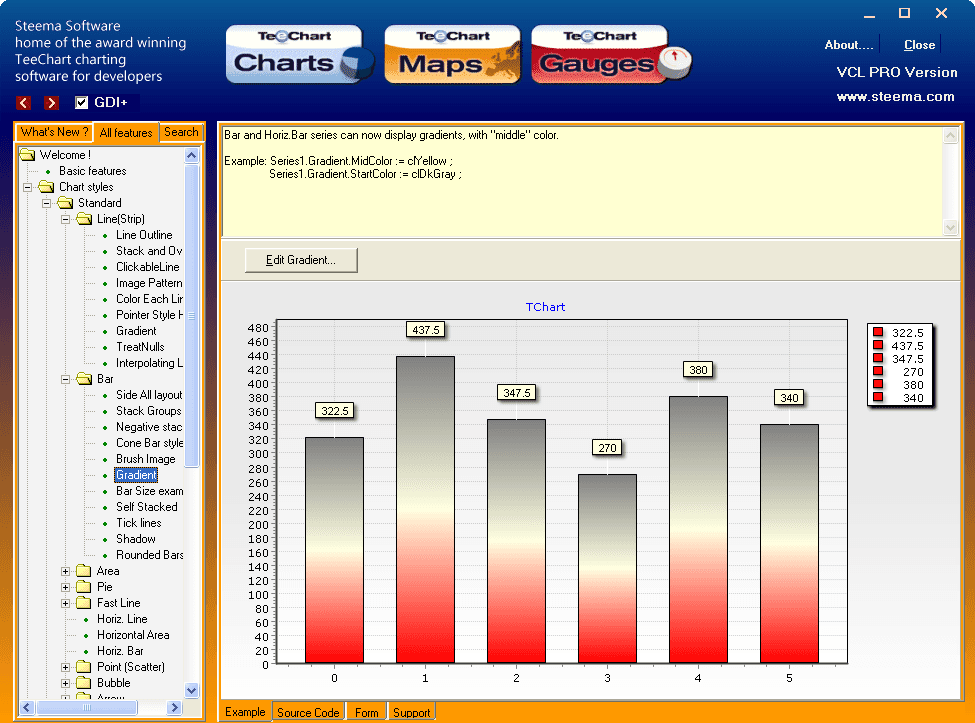Select Gradient item under Line(Strip)

click(136, 331)
